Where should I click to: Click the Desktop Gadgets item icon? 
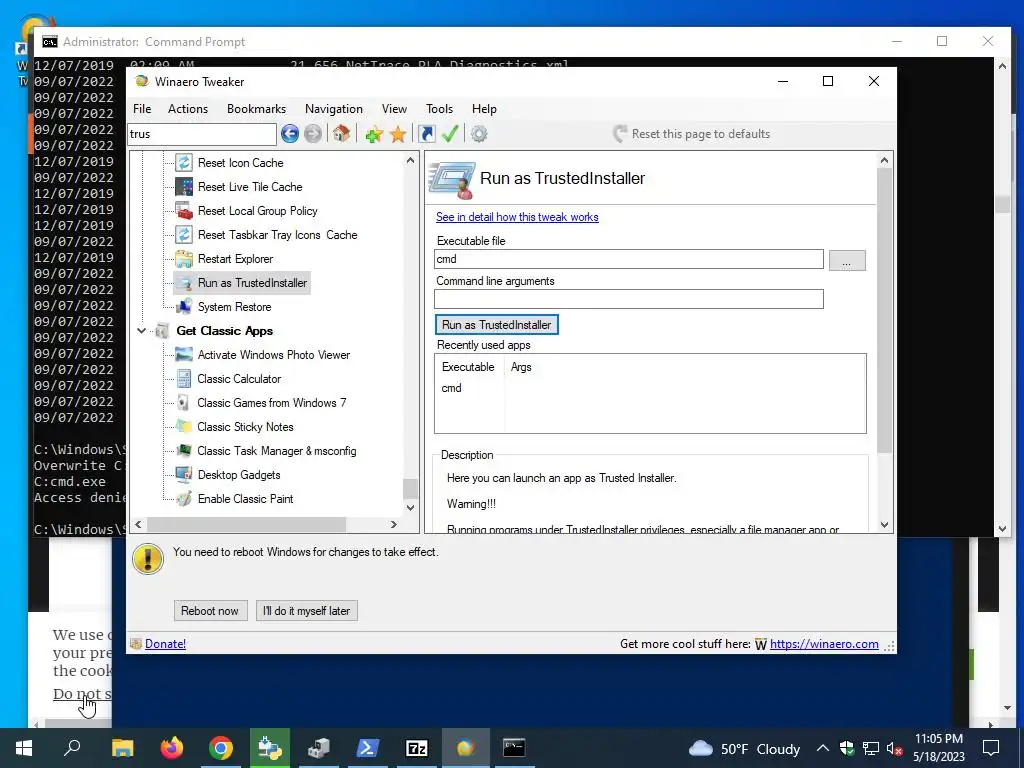coord(184,475)
